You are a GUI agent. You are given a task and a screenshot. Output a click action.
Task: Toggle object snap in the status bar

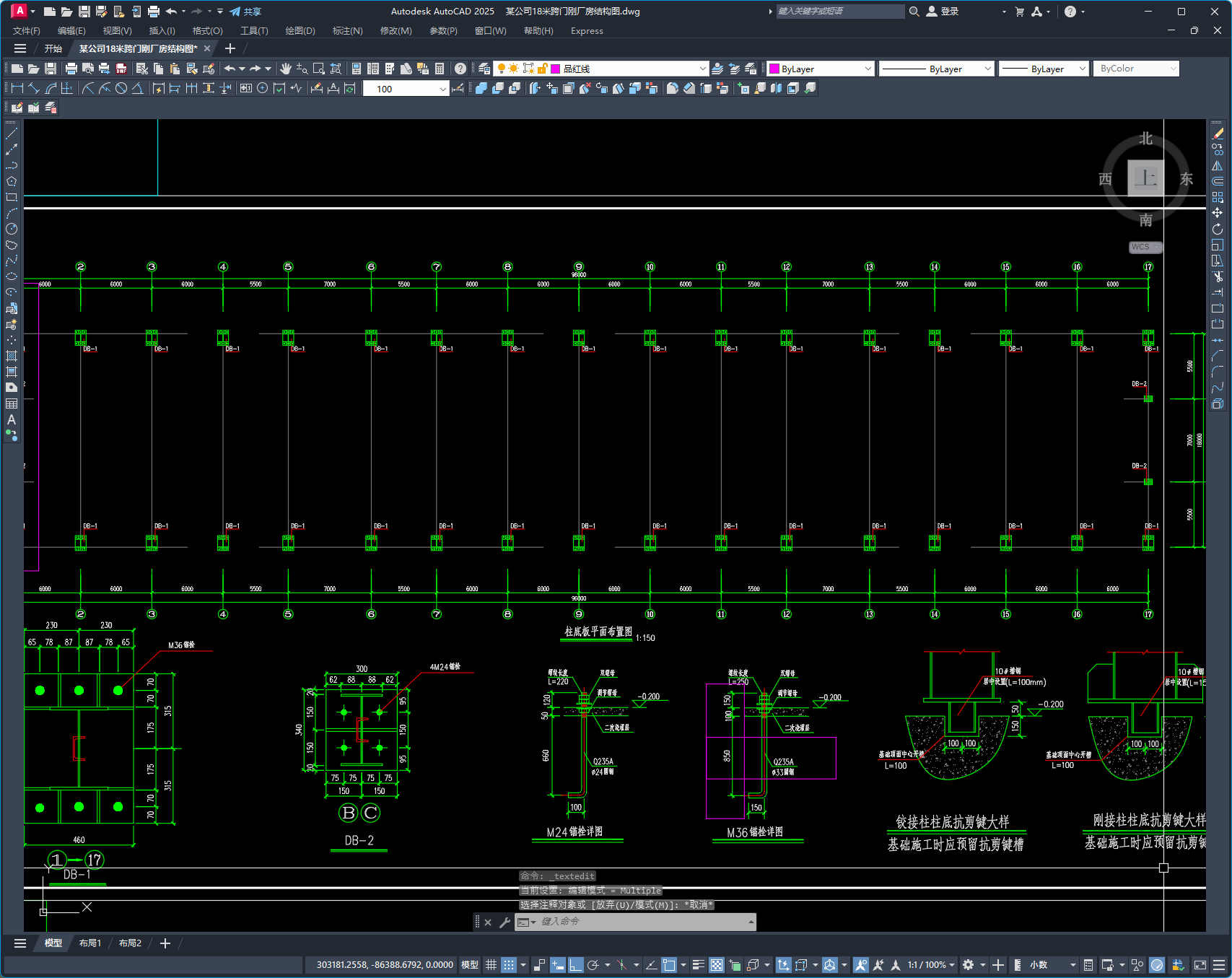[x=669, y=965]
